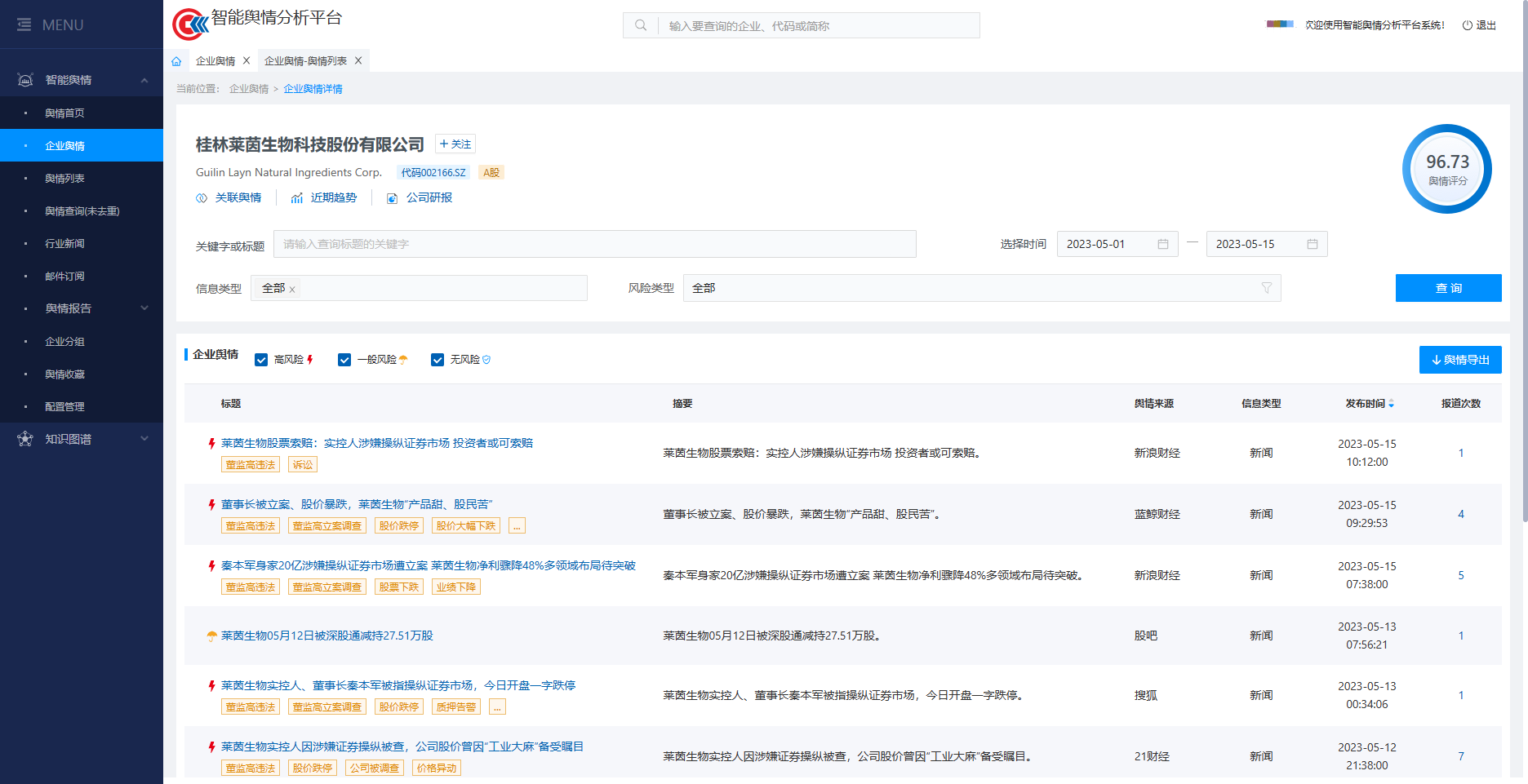This screenshot has width=1528, height=784.
Task: Click the 知识图谱 sidebar icon
Action: tap(25, 439)
